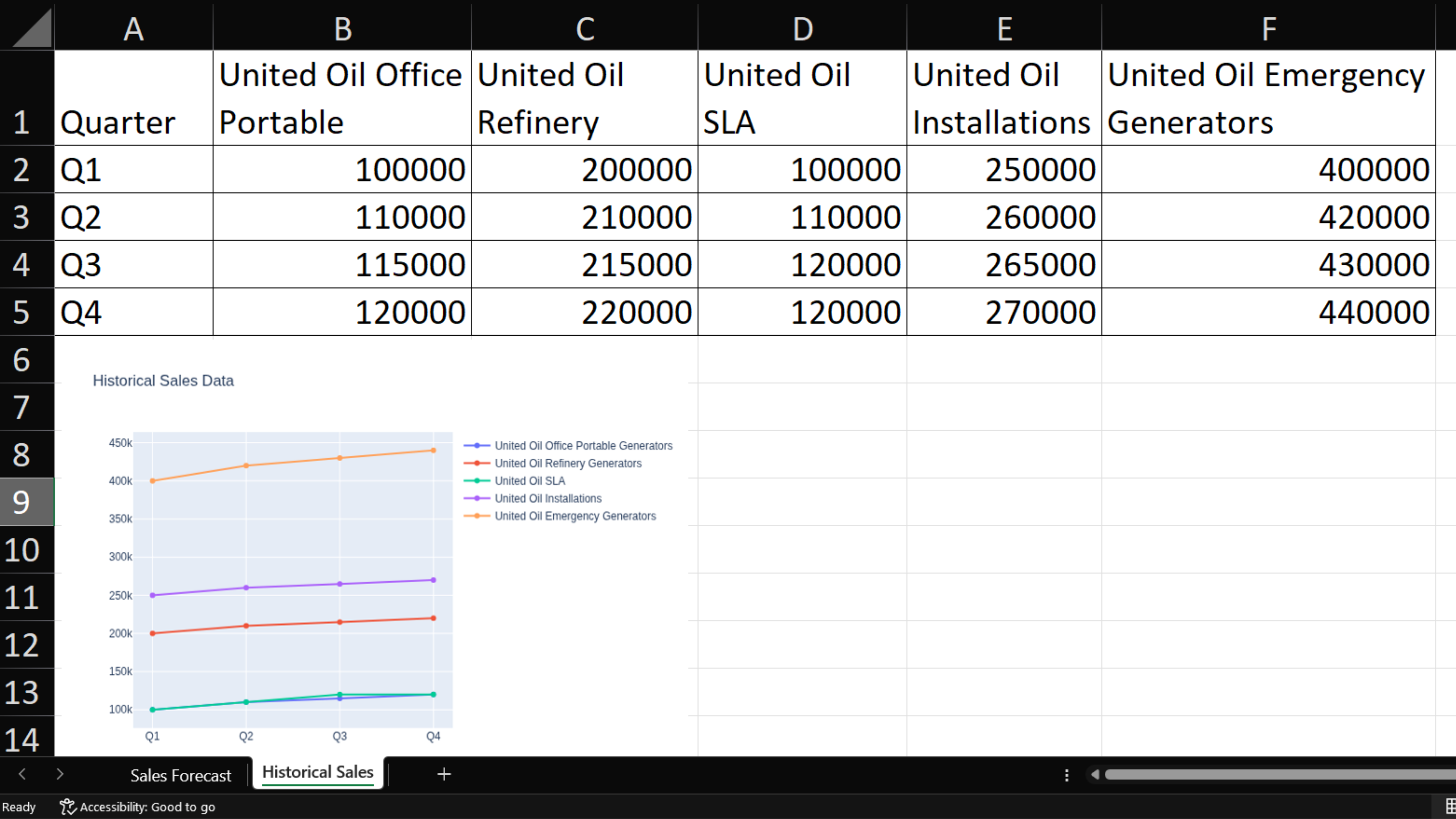Select column B header

[x=342, y=28]
